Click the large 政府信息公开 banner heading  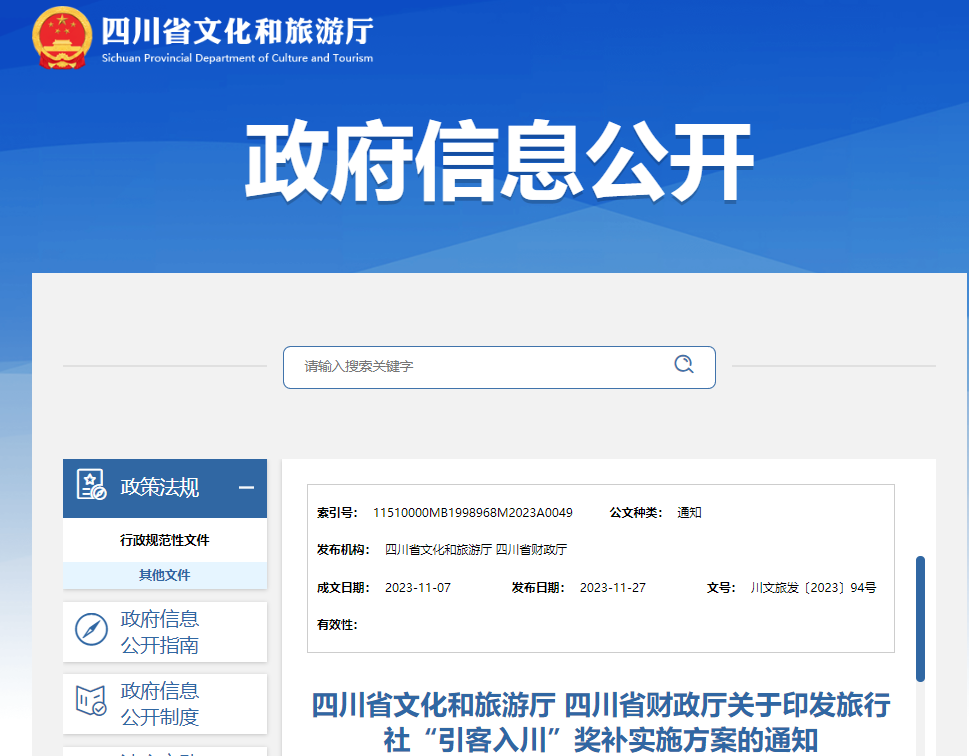point(498,162)
